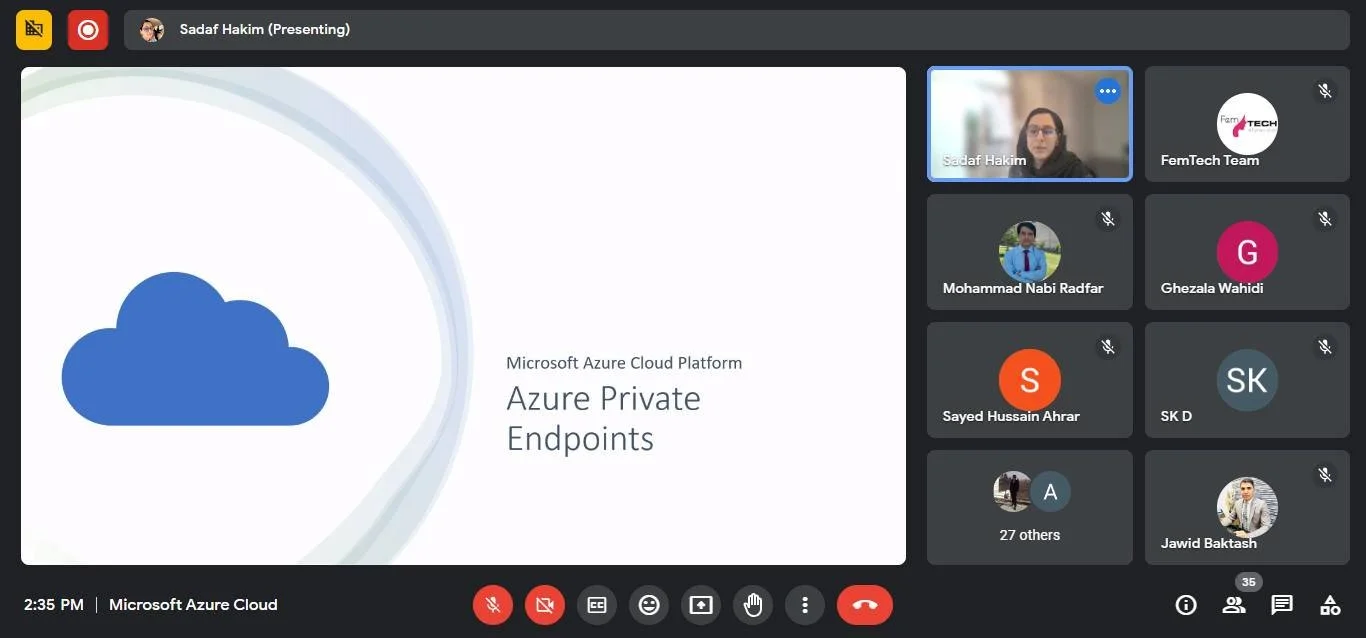This screenshot has height=638, width=1366.
Task: Click the SK avatar on SK D tile
Action: pyautogui.click(x=1247, y=380)
